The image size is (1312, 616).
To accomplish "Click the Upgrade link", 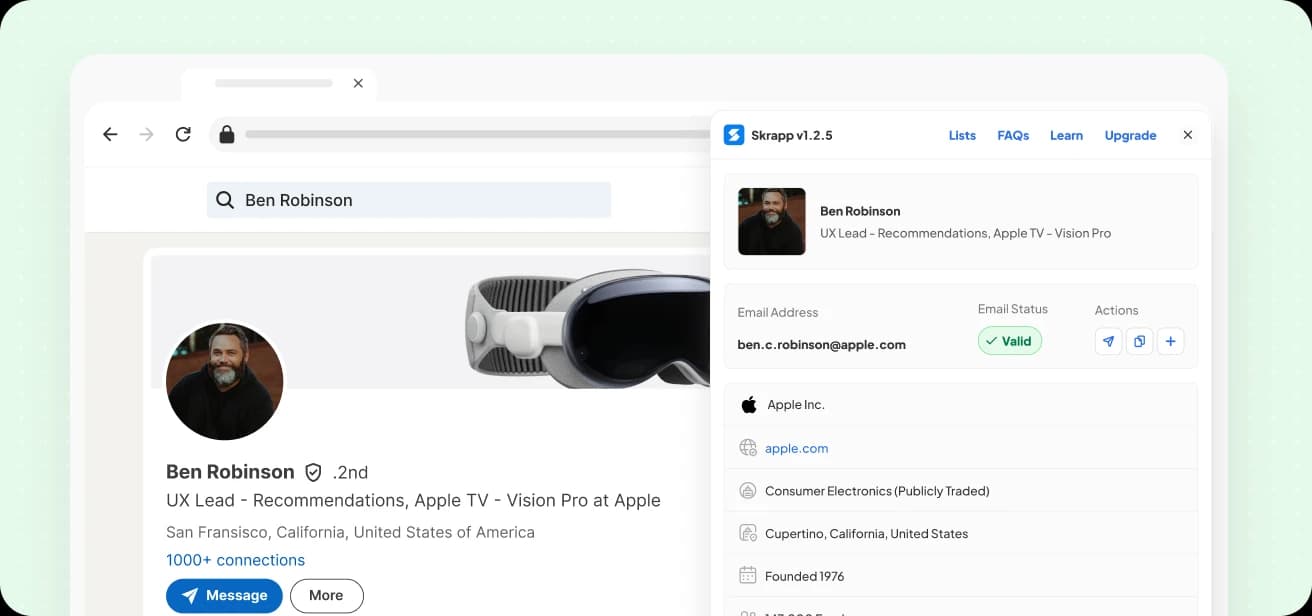I will click(1130, 135).
